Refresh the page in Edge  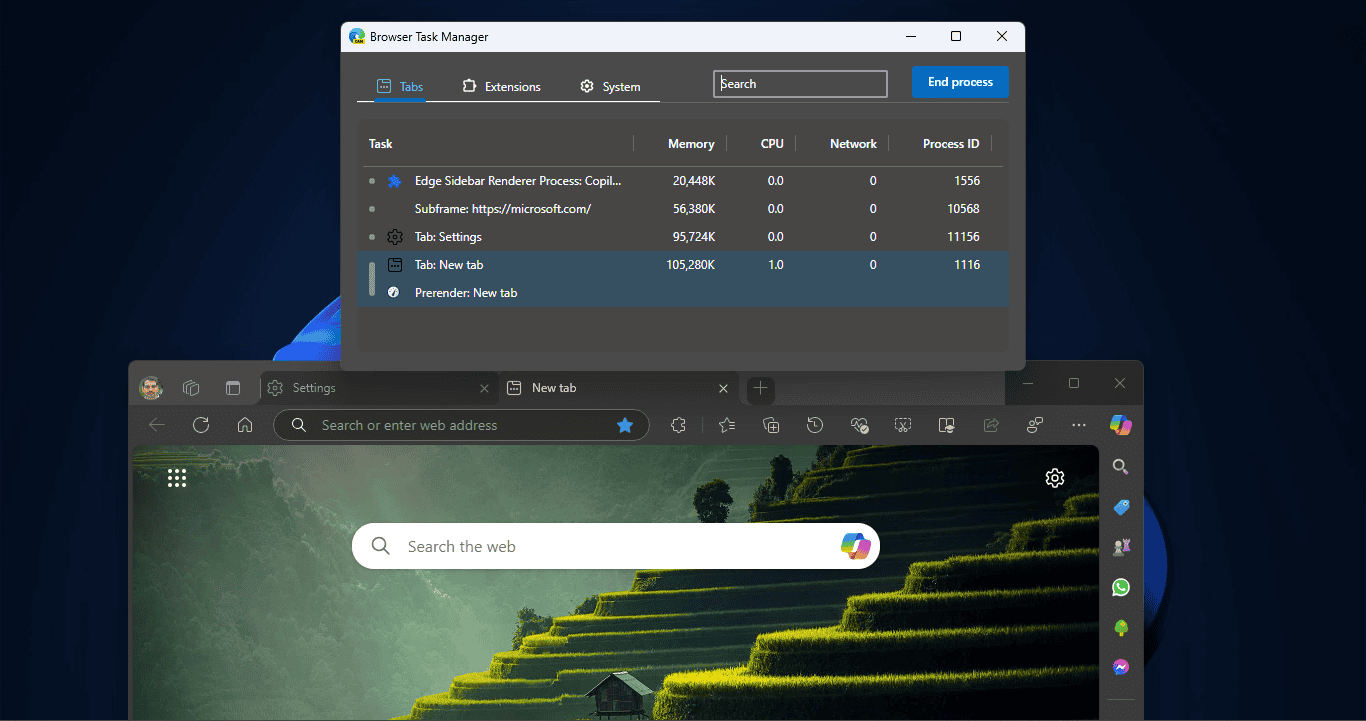coord(201,425)
